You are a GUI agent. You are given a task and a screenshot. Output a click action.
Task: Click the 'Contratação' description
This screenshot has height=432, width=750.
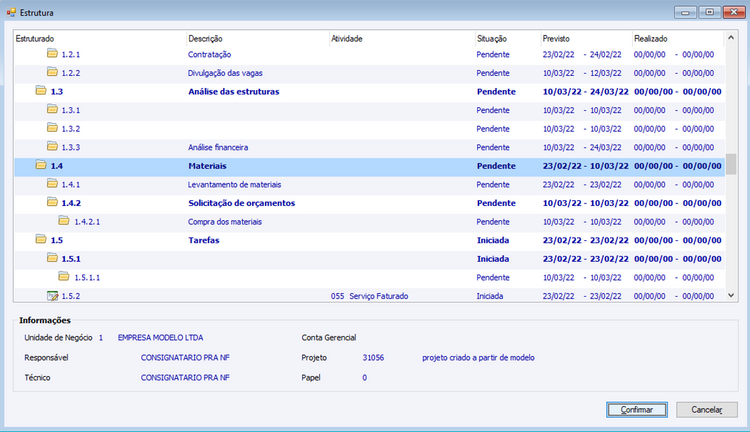pyautogui.click(x=210, y=55)
